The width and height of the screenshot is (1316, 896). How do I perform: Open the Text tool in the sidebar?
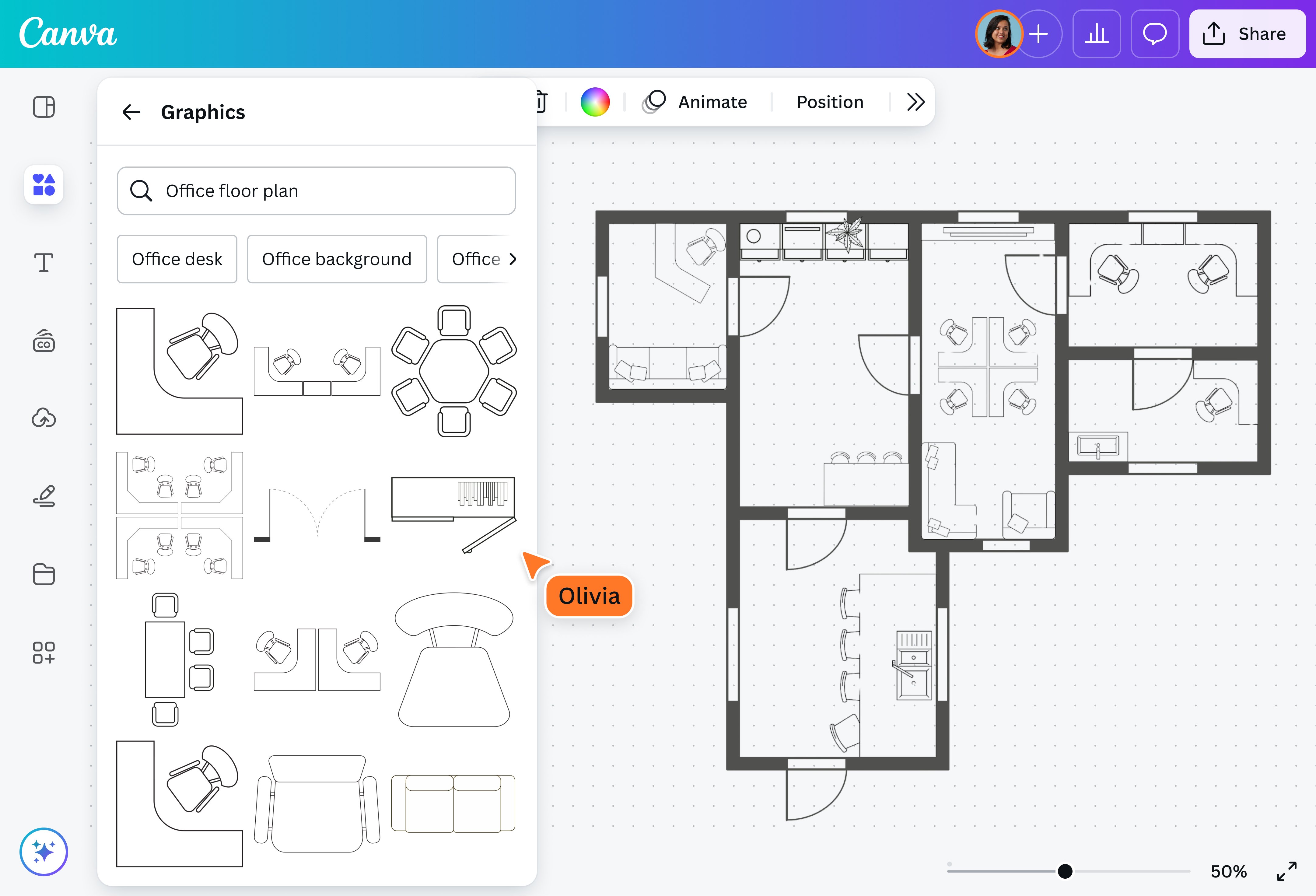(x=44, y=262)
